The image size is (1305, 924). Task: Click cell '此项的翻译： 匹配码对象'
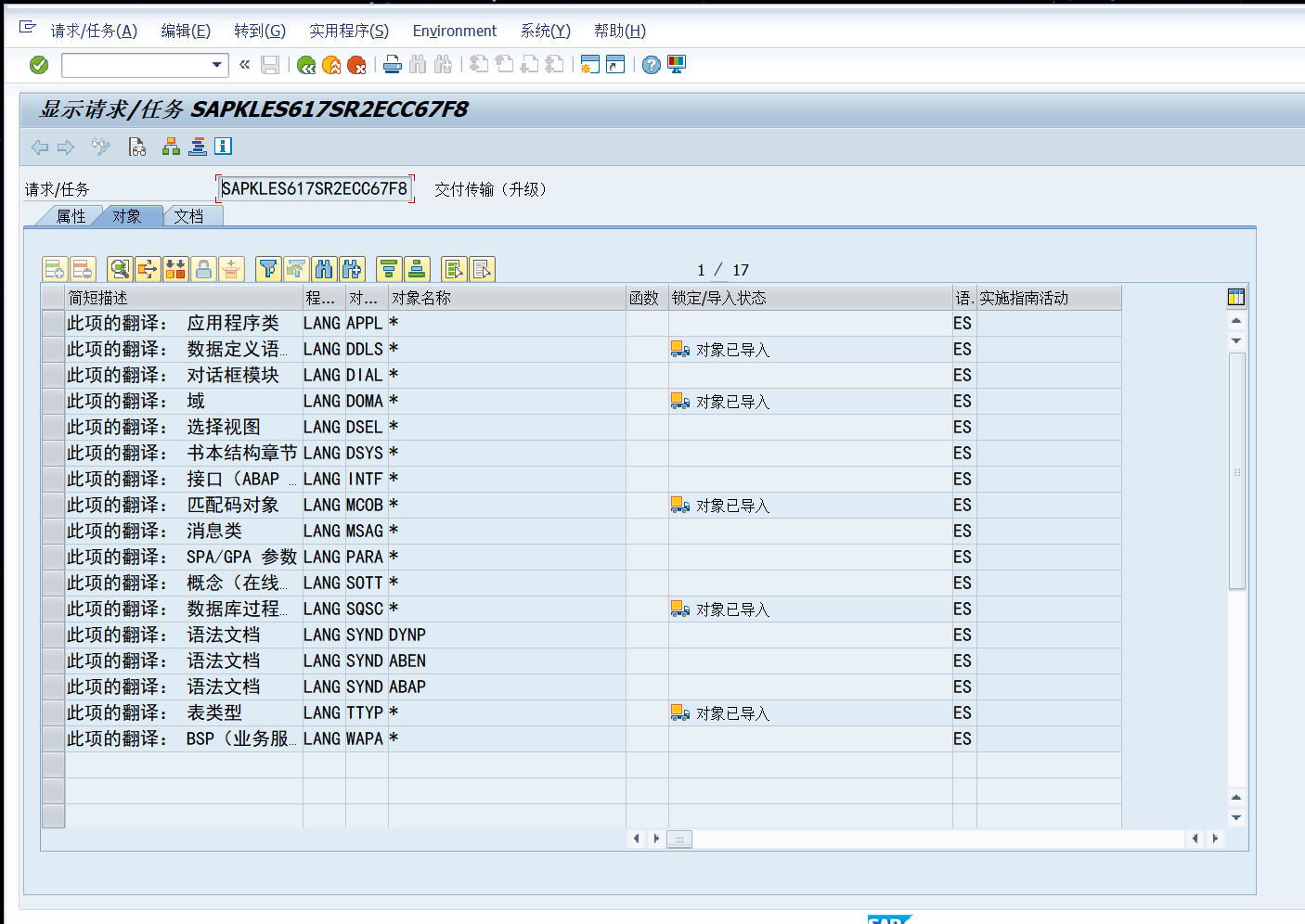pyautogui.click(x=184, y=505)
